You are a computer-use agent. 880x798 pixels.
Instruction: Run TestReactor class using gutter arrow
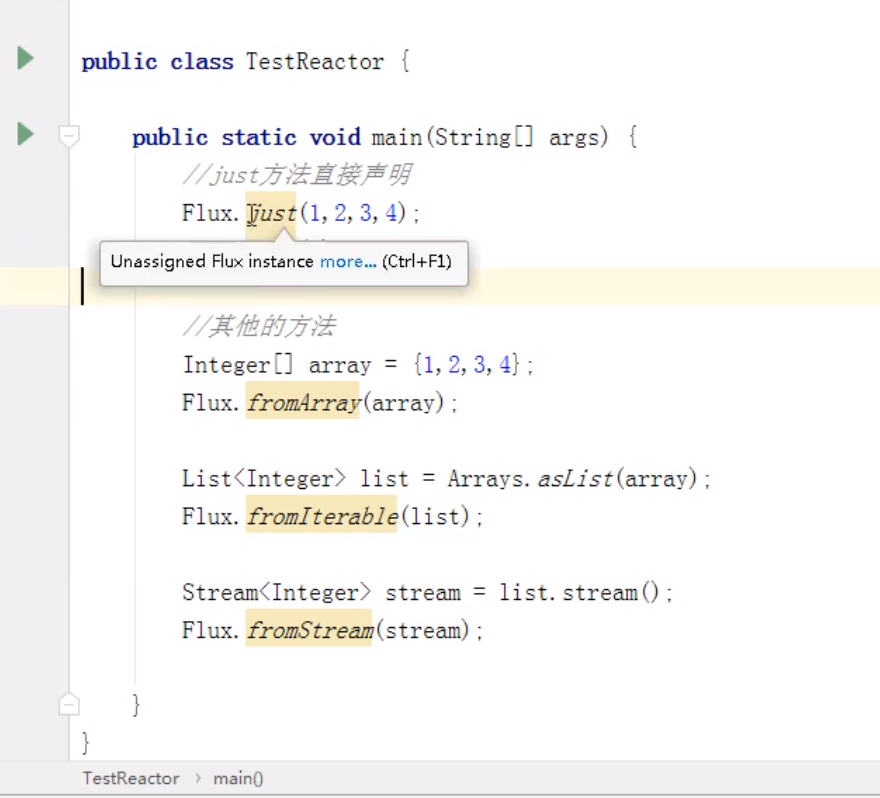click(x=26, y=58)
